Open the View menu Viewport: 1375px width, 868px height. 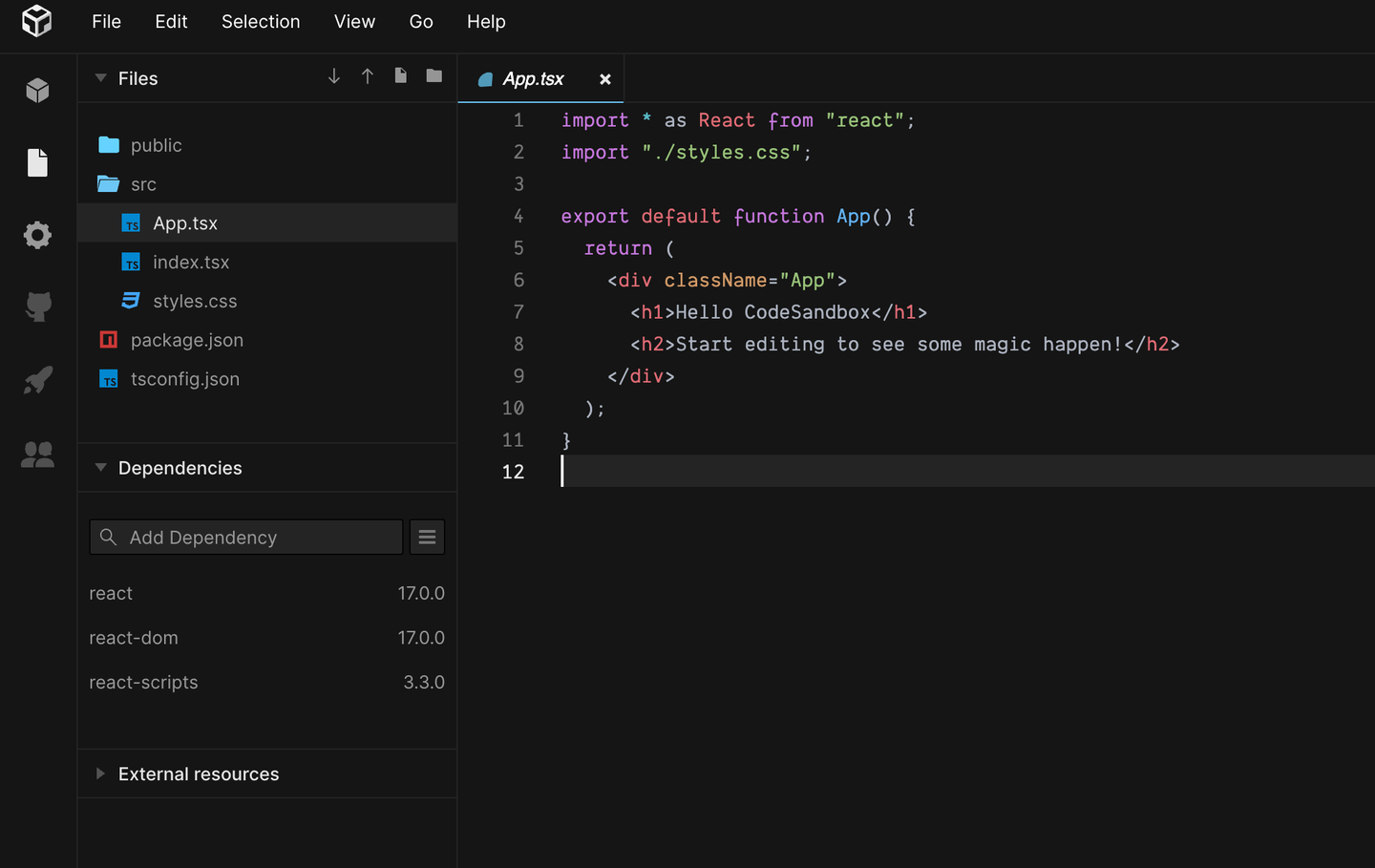(x=354, y=21)
